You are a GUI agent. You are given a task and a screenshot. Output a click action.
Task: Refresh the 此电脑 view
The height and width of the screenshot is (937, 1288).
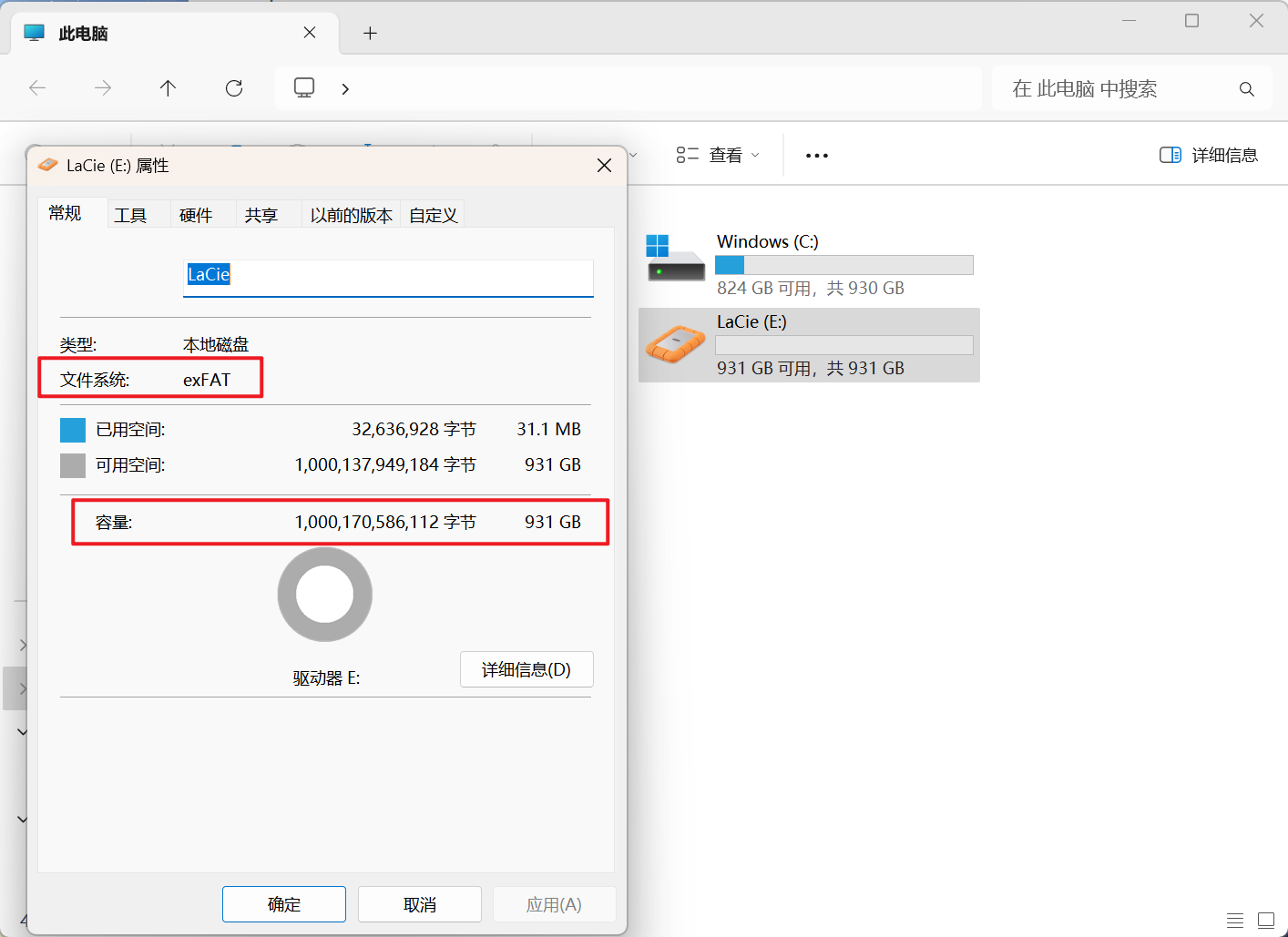[234, 88]
